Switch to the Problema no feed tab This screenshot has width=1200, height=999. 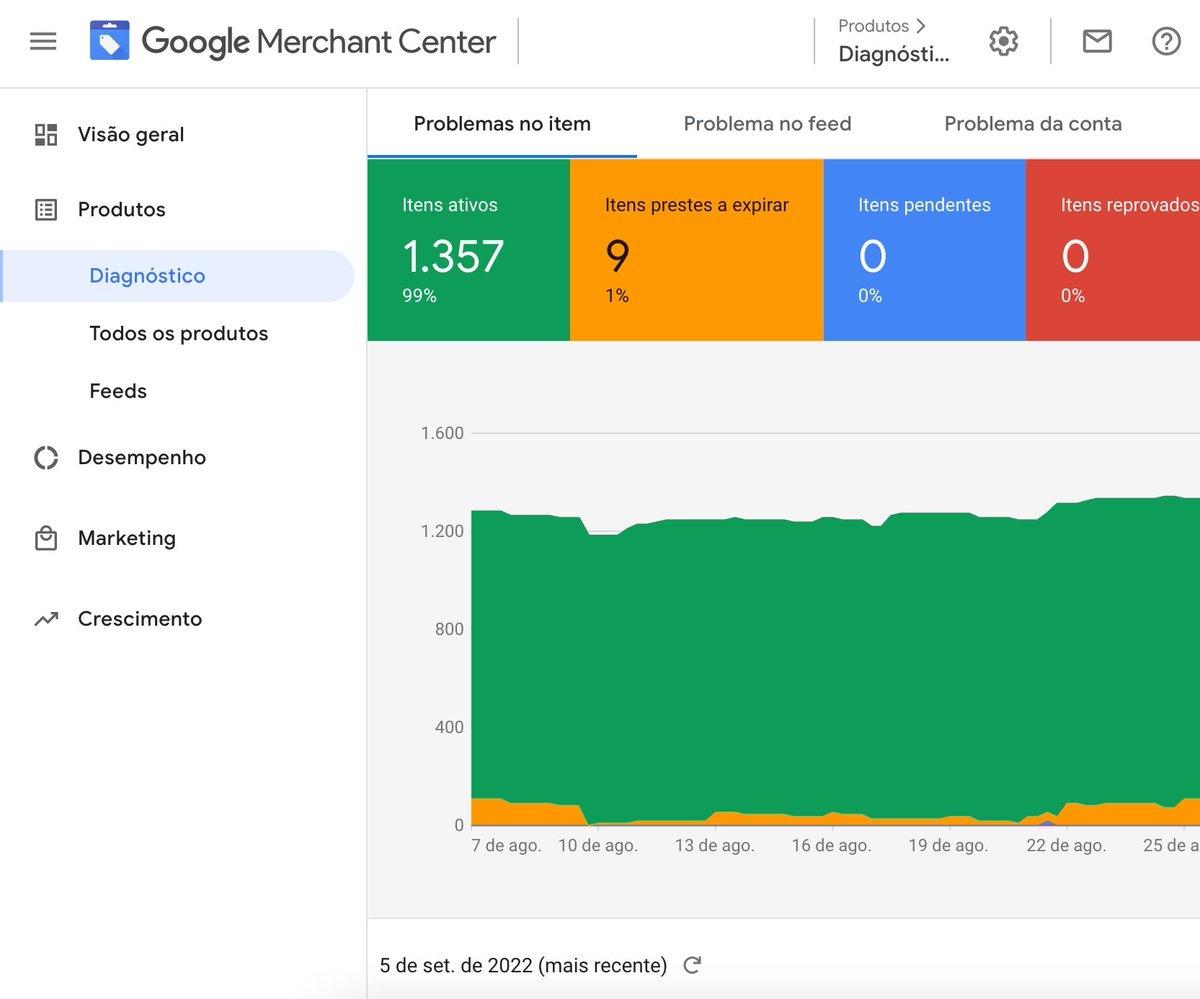click(x=767, y=124)
